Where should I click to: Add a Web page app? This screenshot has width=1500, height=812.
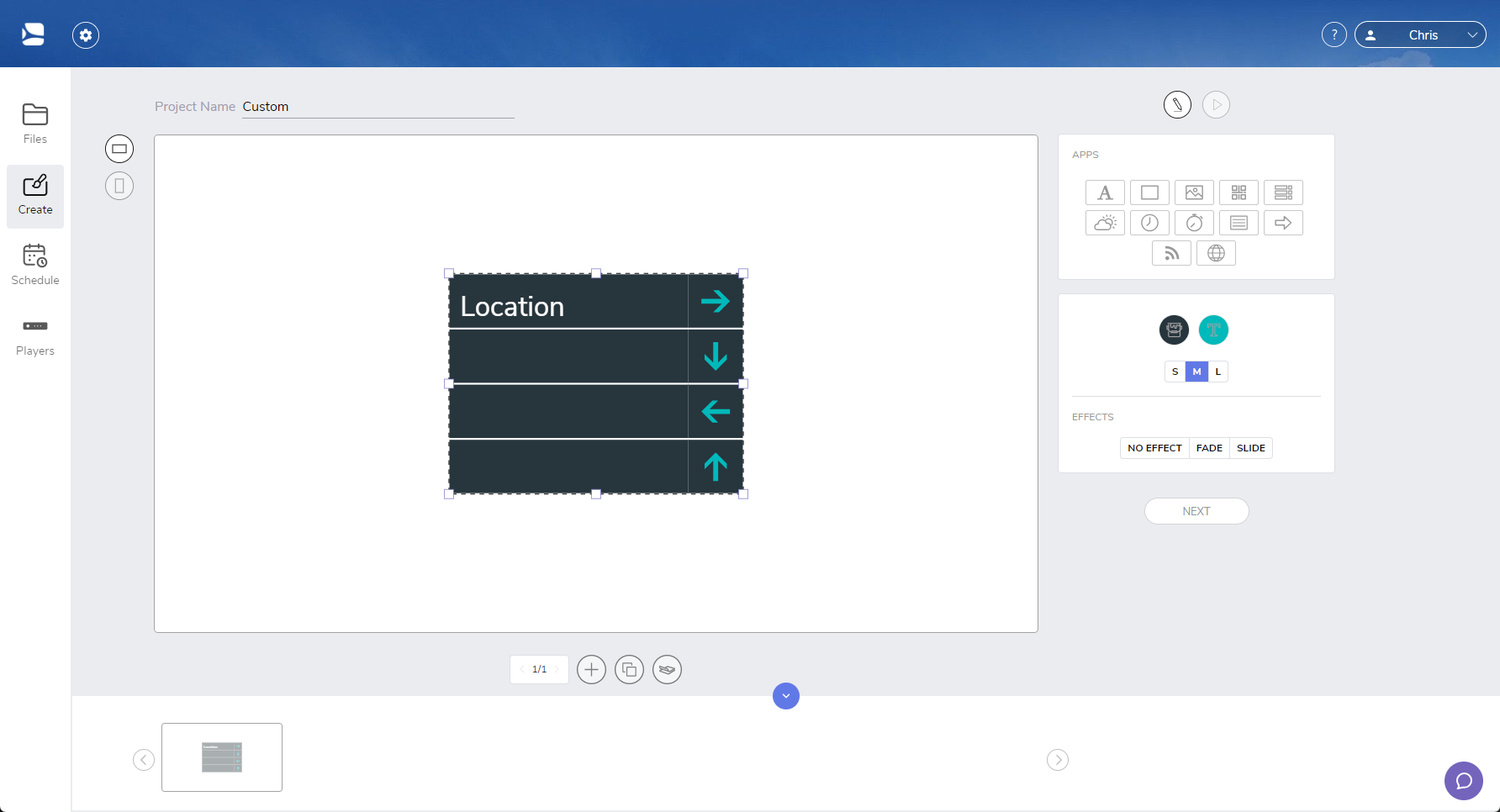click(x=1217, y=252)
